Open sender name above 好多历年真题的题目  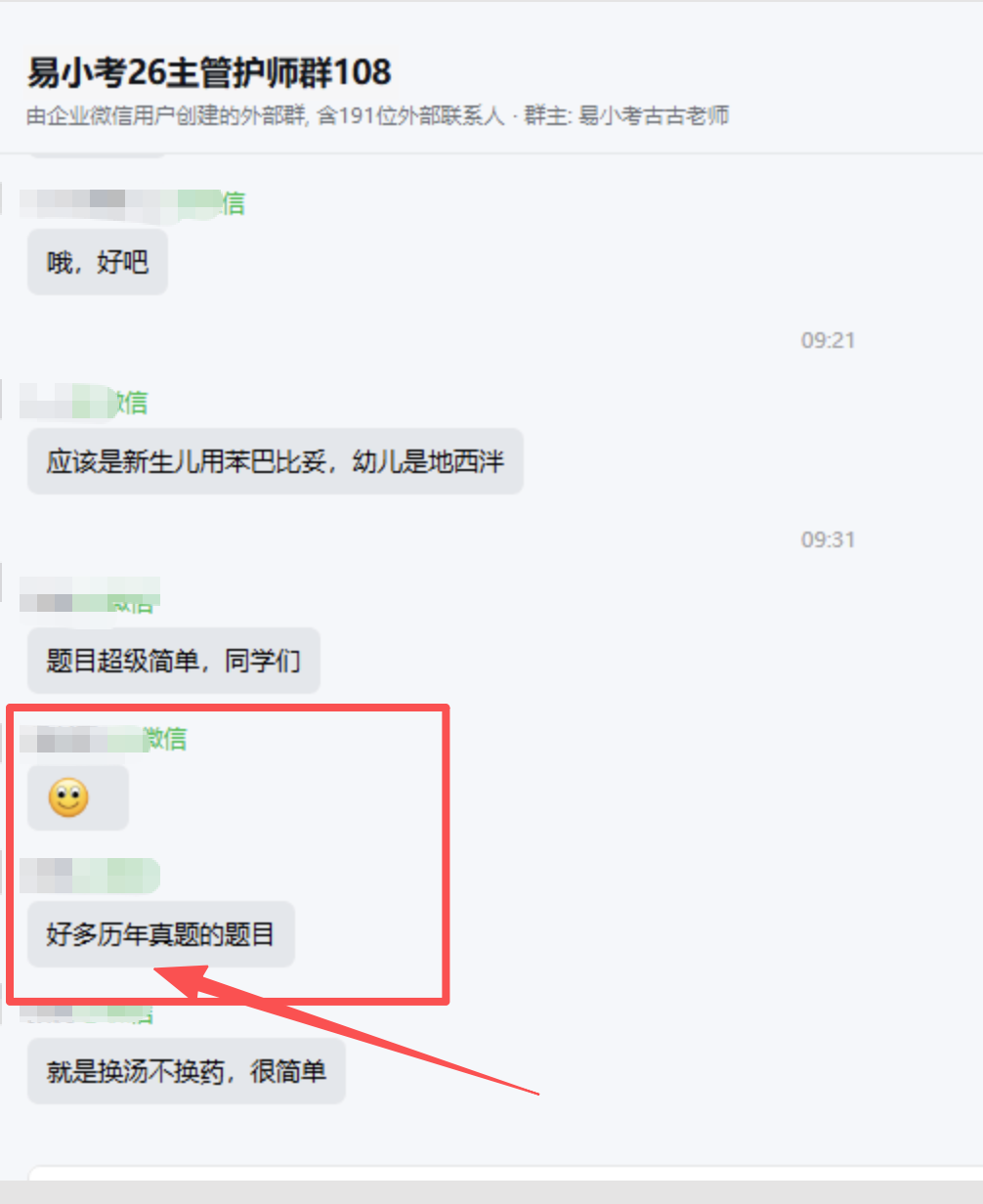[x=90, y=876]
